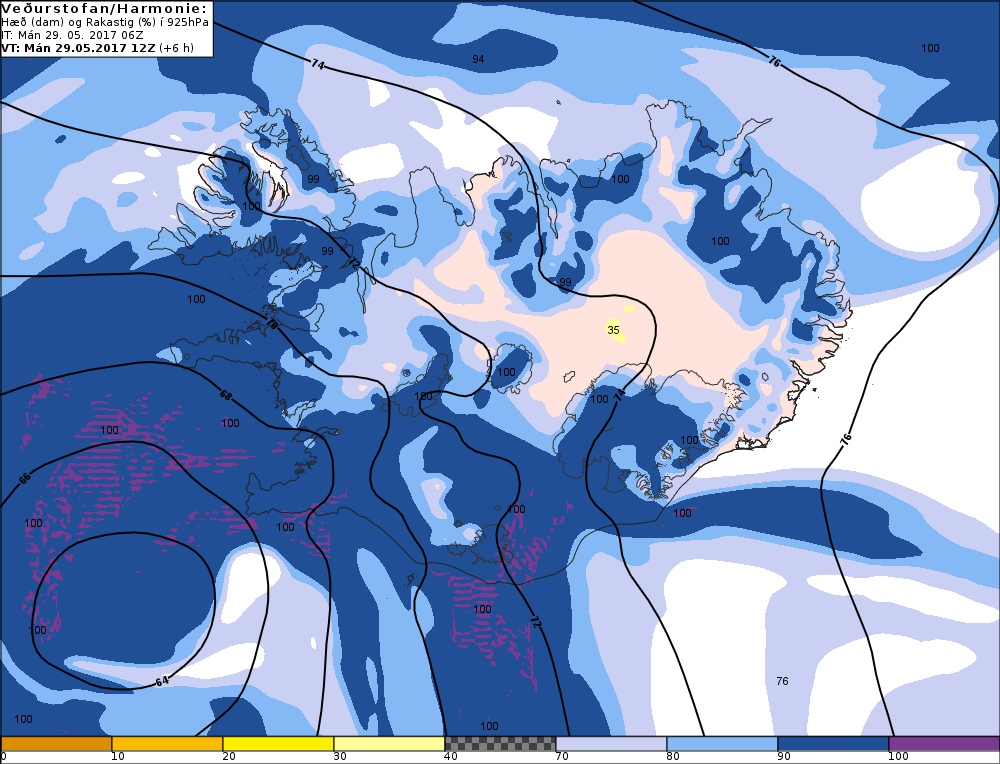Click the bright yellow 20–30 legend swatch

278,744
